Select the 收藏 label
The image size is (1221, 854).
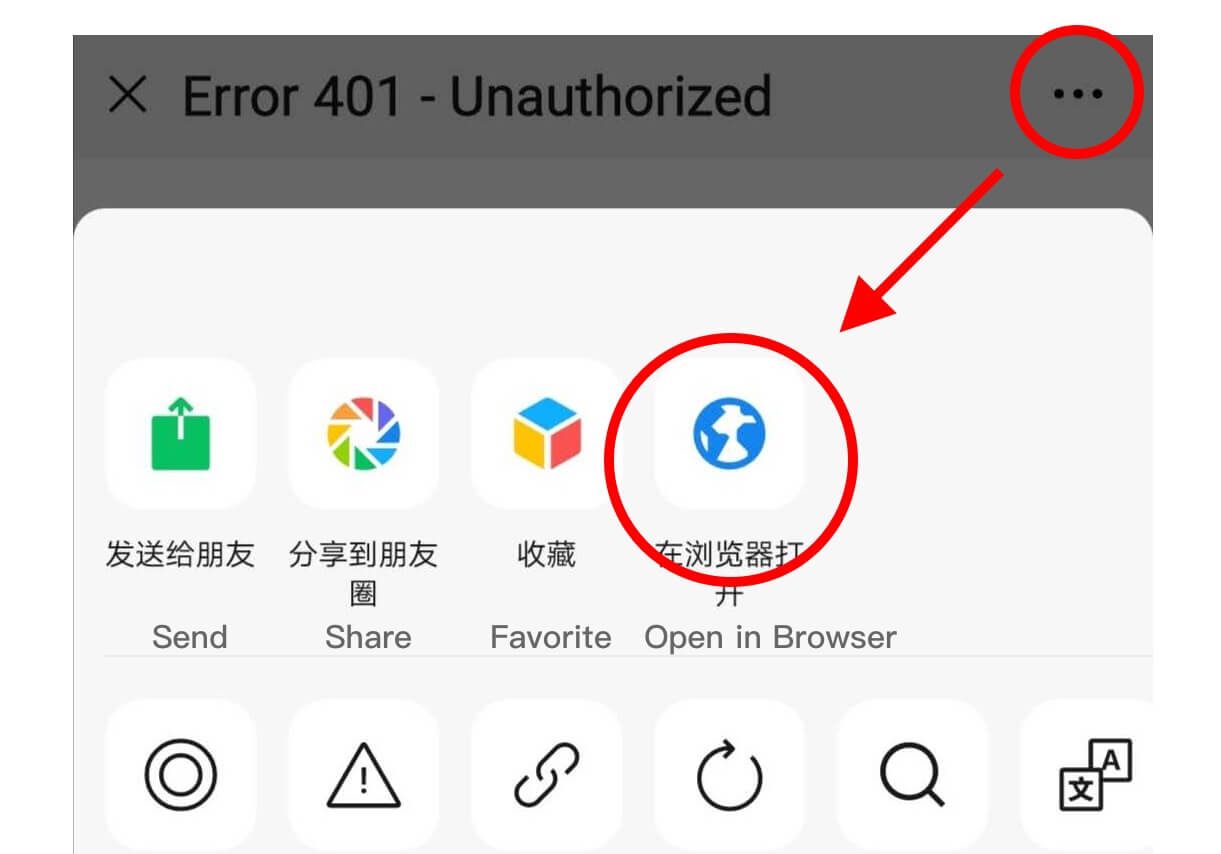point(546,554)
